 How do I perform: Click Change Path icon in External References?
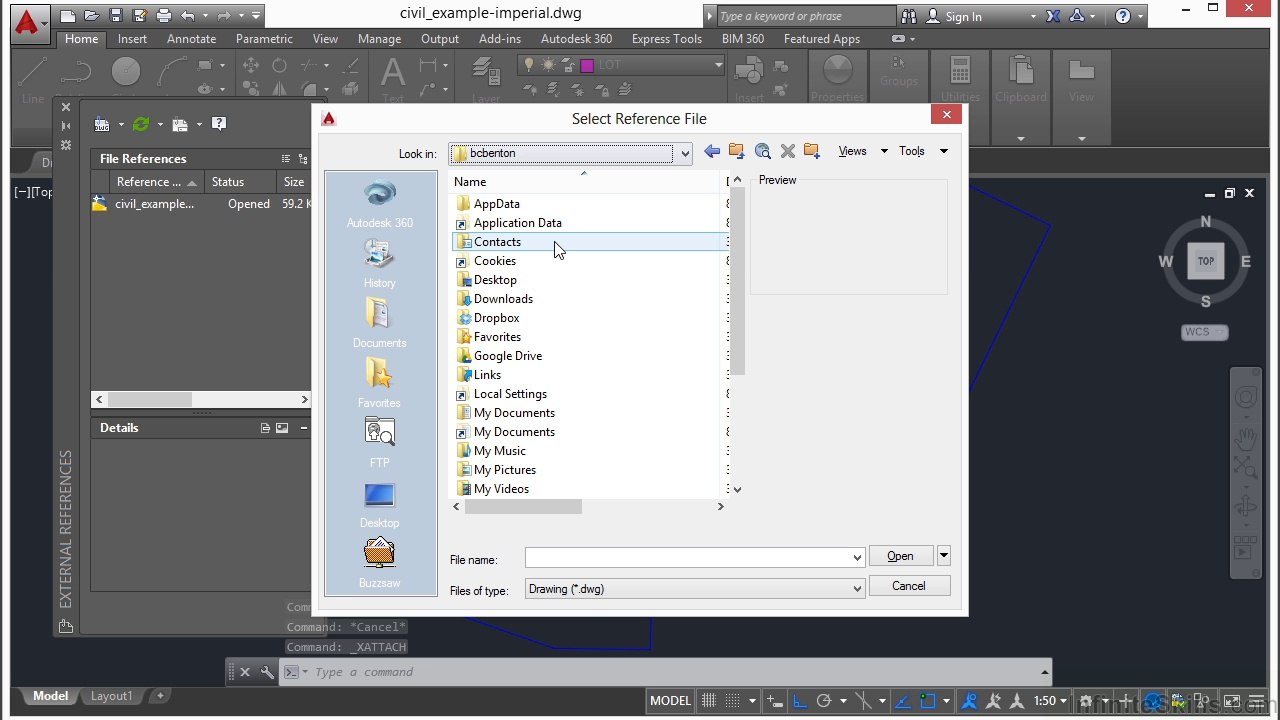click(180, 124)
